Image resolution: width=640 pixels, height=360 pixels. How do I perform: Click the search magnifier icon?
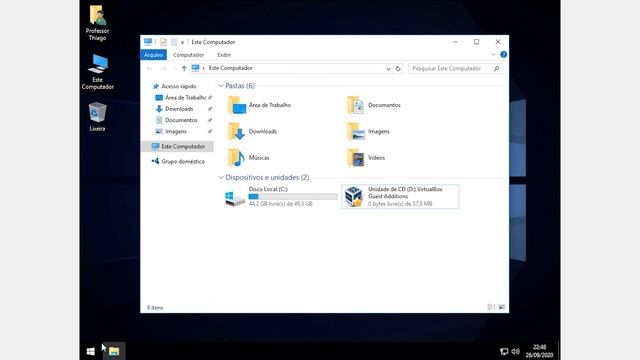click(496, 69)
